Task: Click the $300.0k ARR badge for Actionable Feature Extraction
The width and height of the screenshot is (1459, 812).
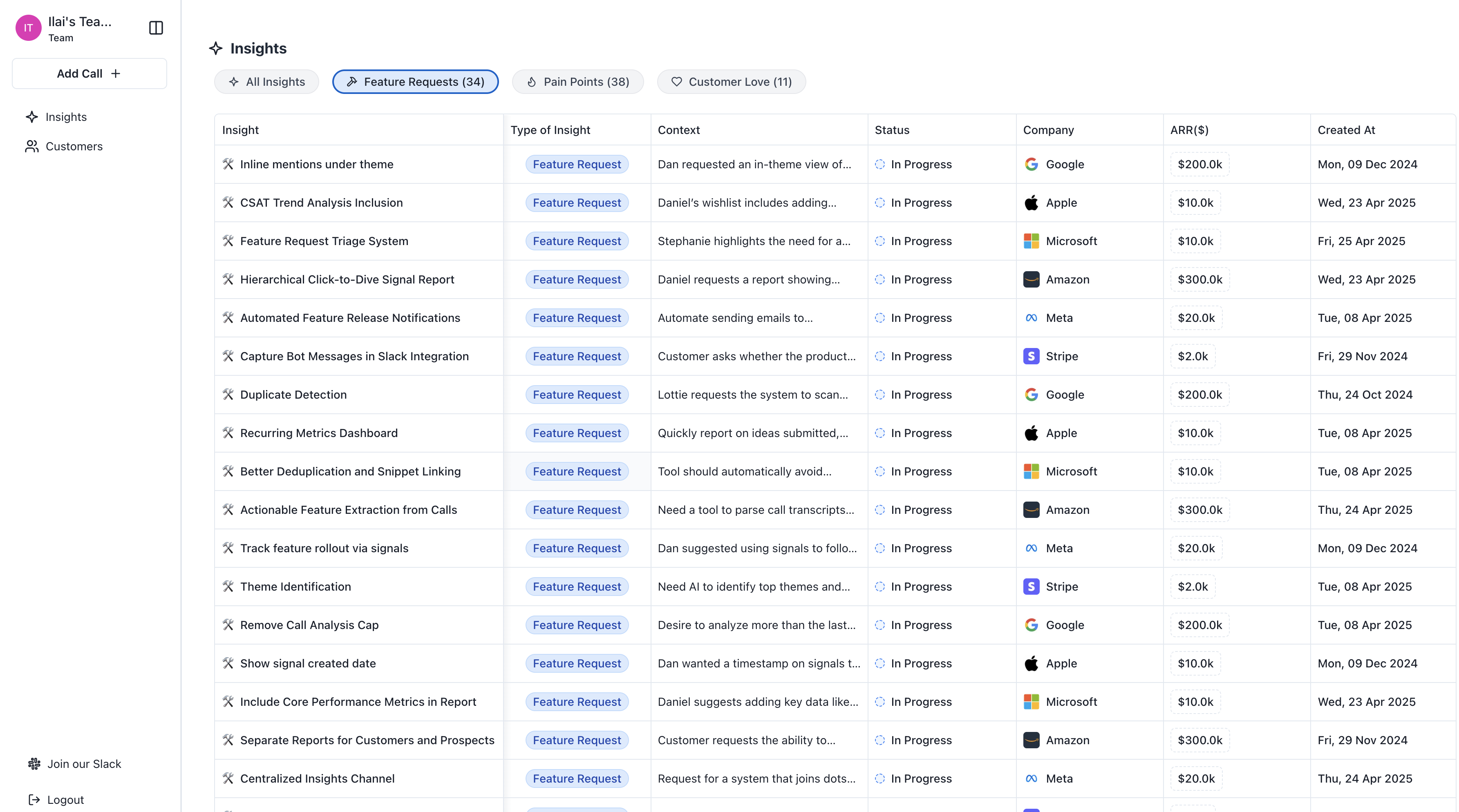Action: (1199, 510)
